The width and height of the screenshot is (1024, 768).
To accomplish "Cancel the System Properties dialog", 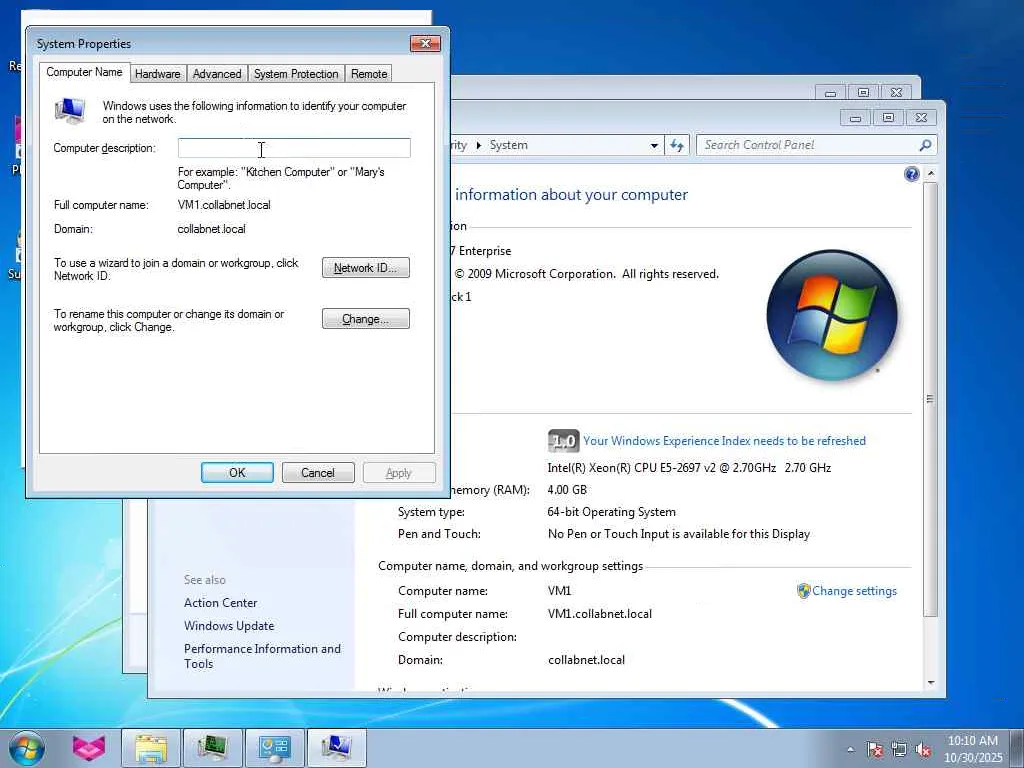I will tap(318, 473).
